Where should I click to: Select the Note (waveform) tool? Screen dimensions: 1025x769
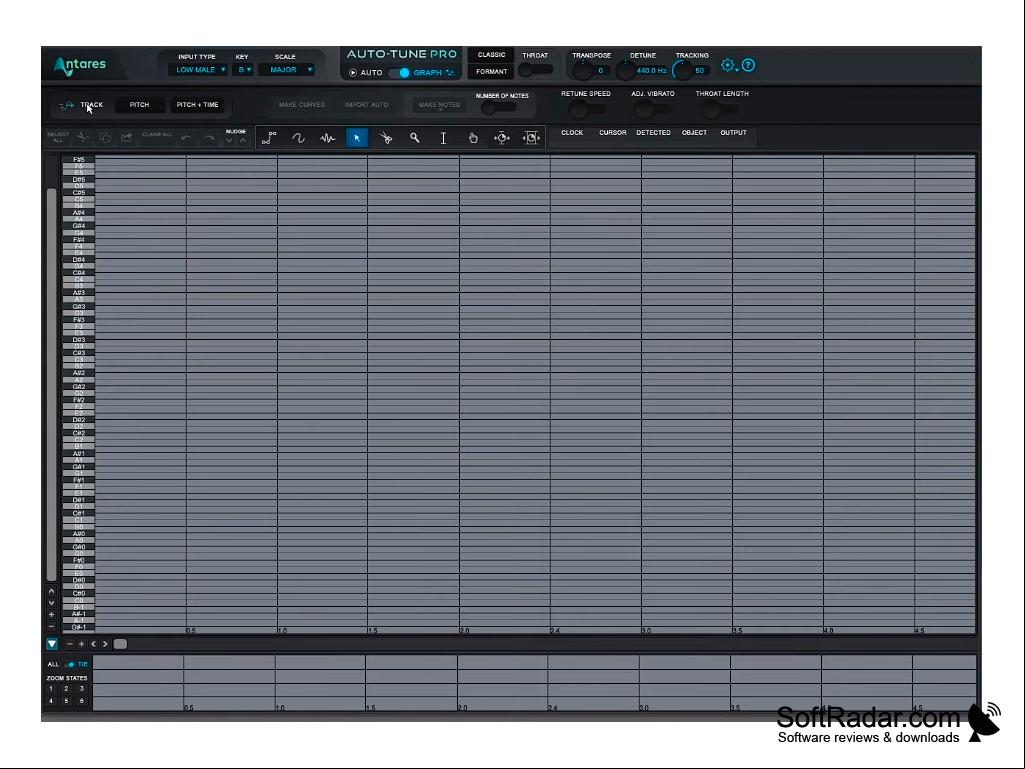pyautogui.click(x=328, y=138)
